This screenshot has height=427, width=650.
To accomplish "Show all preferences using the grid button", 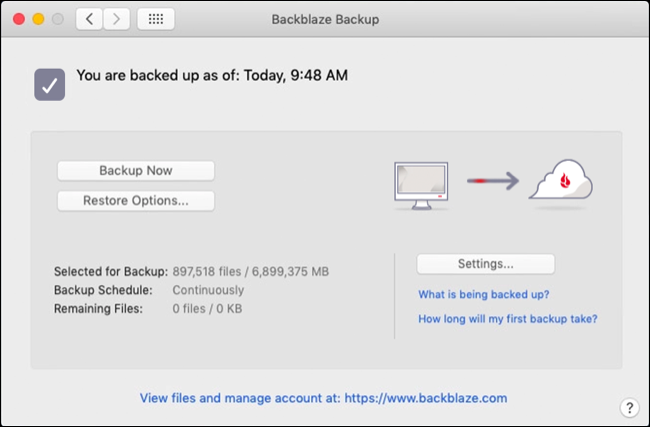I will click(155, 19).
